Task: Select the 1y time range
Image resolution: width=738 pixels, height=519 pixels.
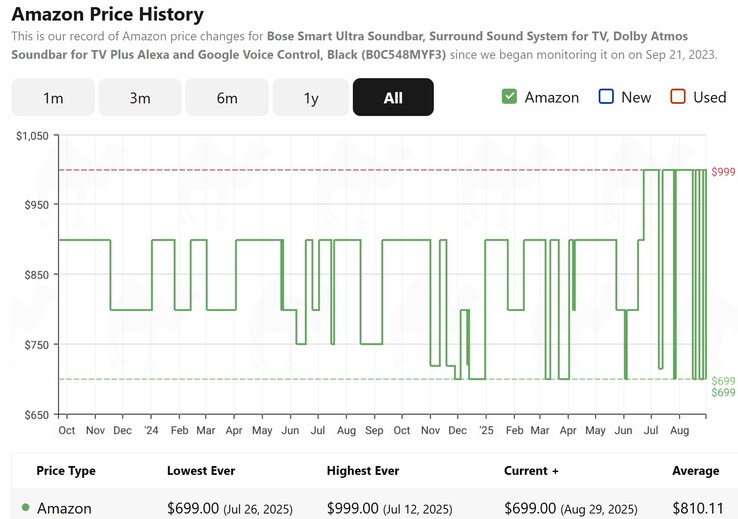Action: pos(311,97)
